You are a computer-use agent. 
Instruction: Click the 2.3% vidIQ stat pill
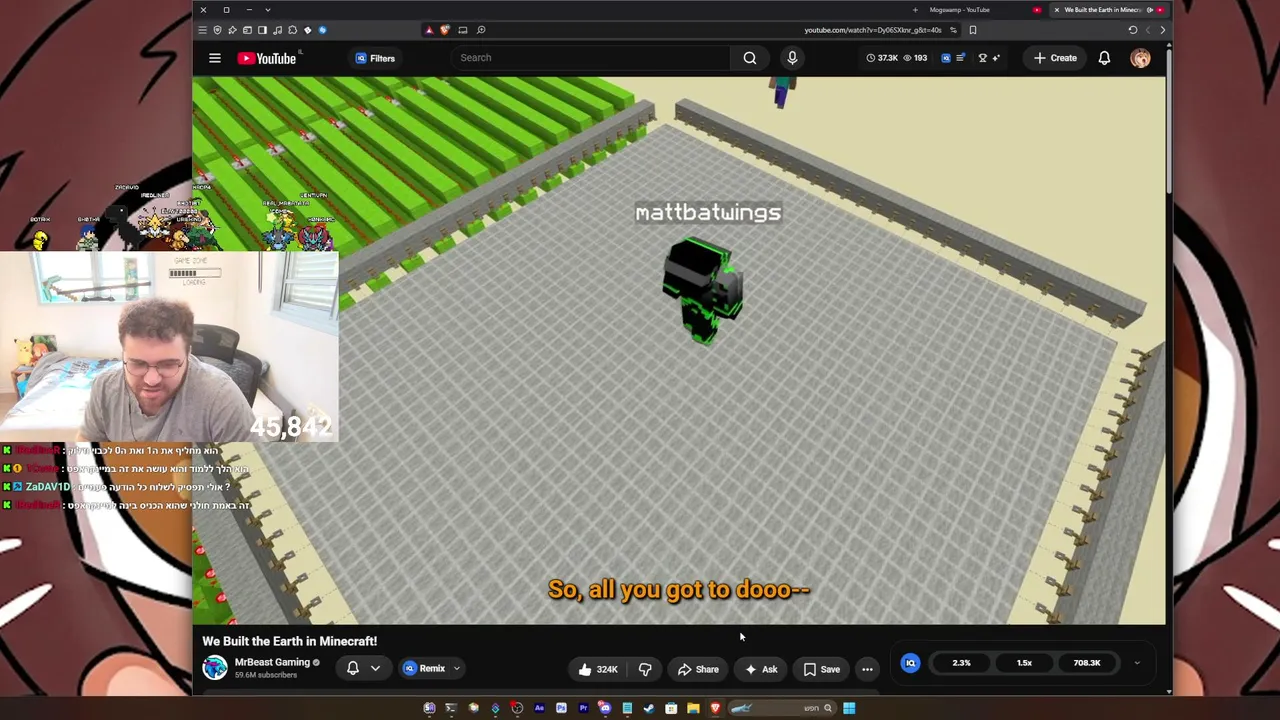pos(961,663)
